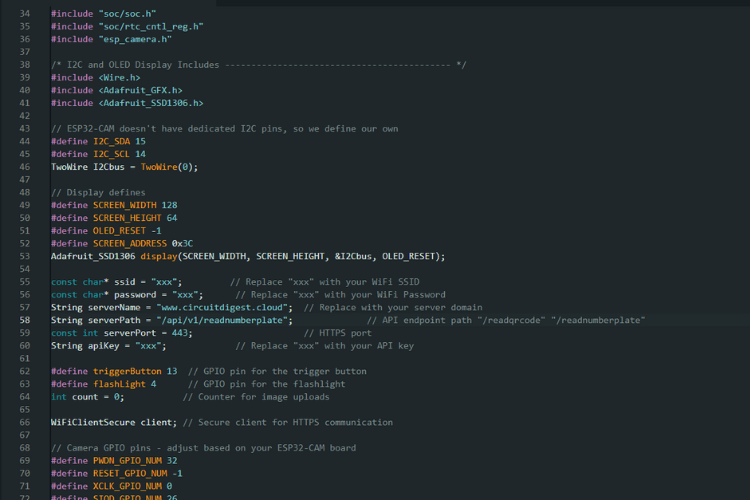Click the #include <Adafruit_GFX.h> line
This screenshot has width=750, height=500.
[x=117, y=90]
